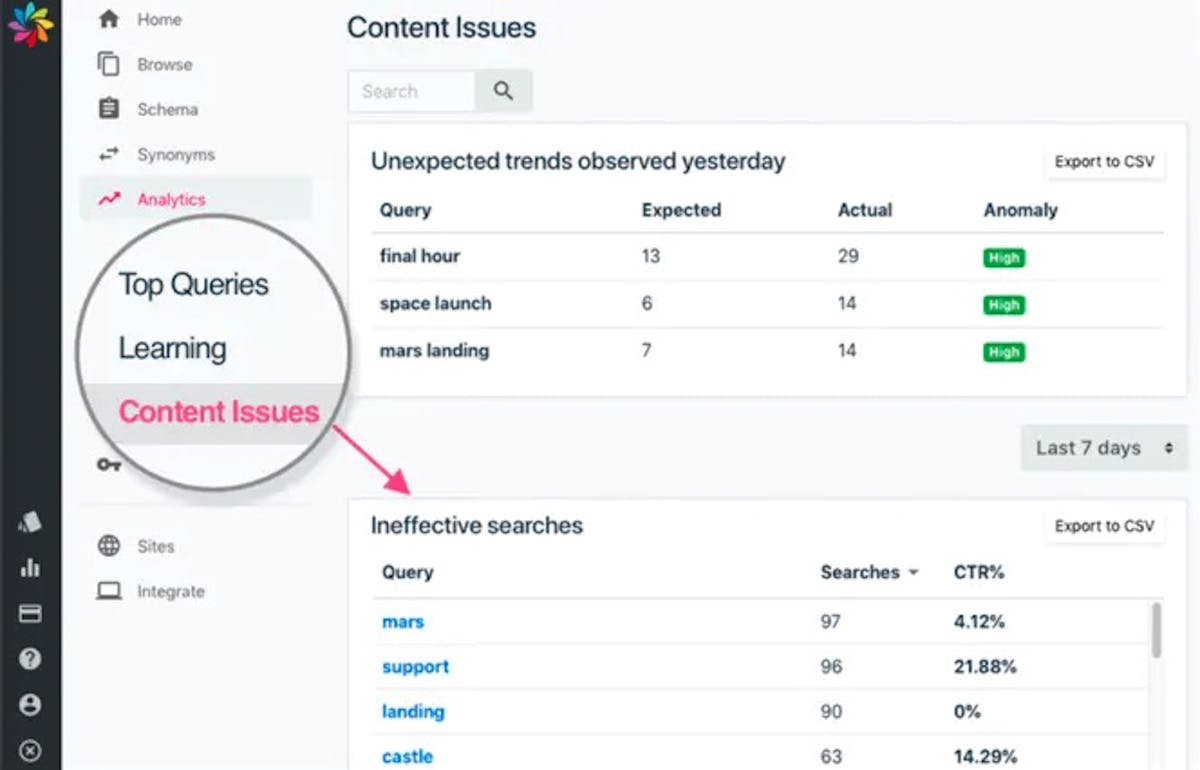The width and height of the screenshot is (1200, 770).
Task: Sort by the Searches column arrow
Action: tap(913, 573)
